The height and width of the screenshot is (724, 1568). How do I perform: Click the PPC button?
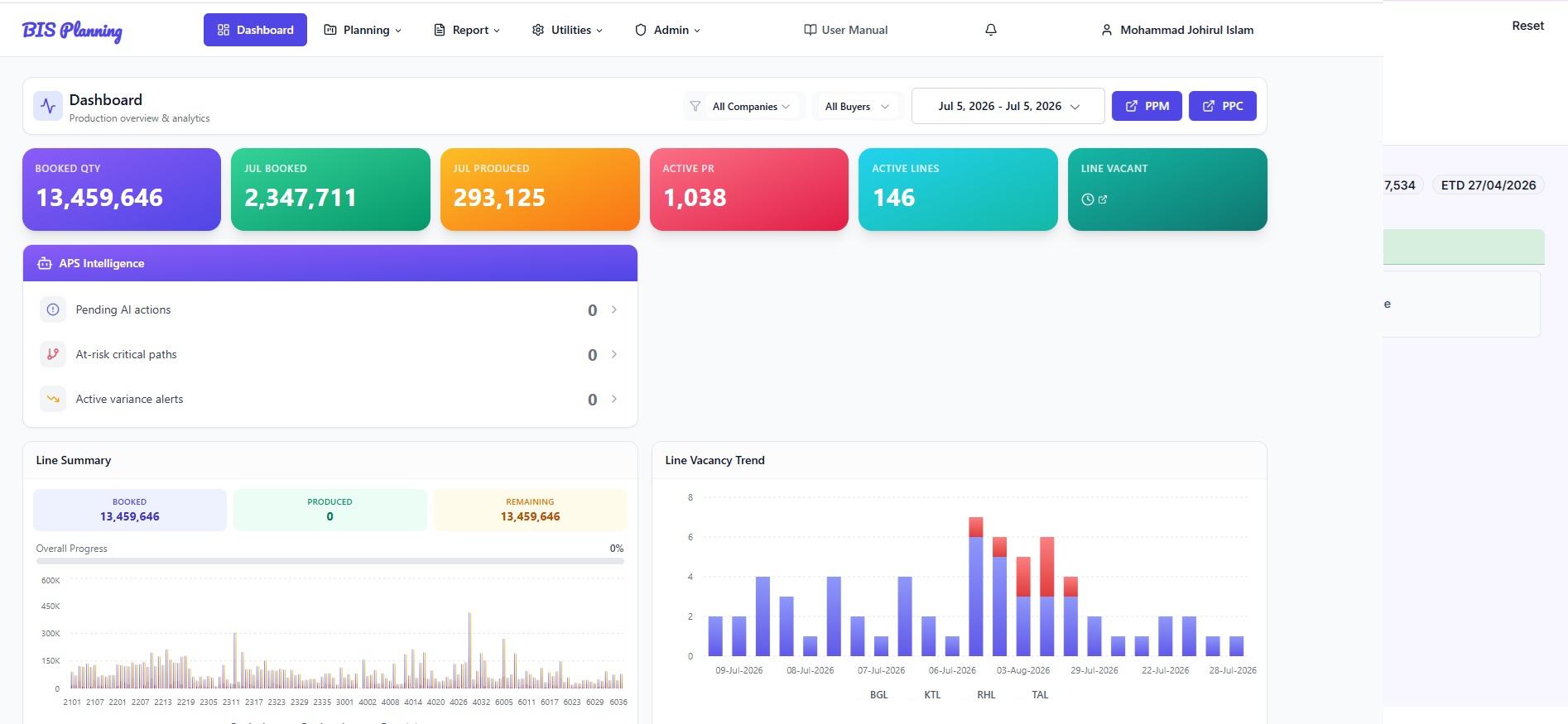(1223, 106)
